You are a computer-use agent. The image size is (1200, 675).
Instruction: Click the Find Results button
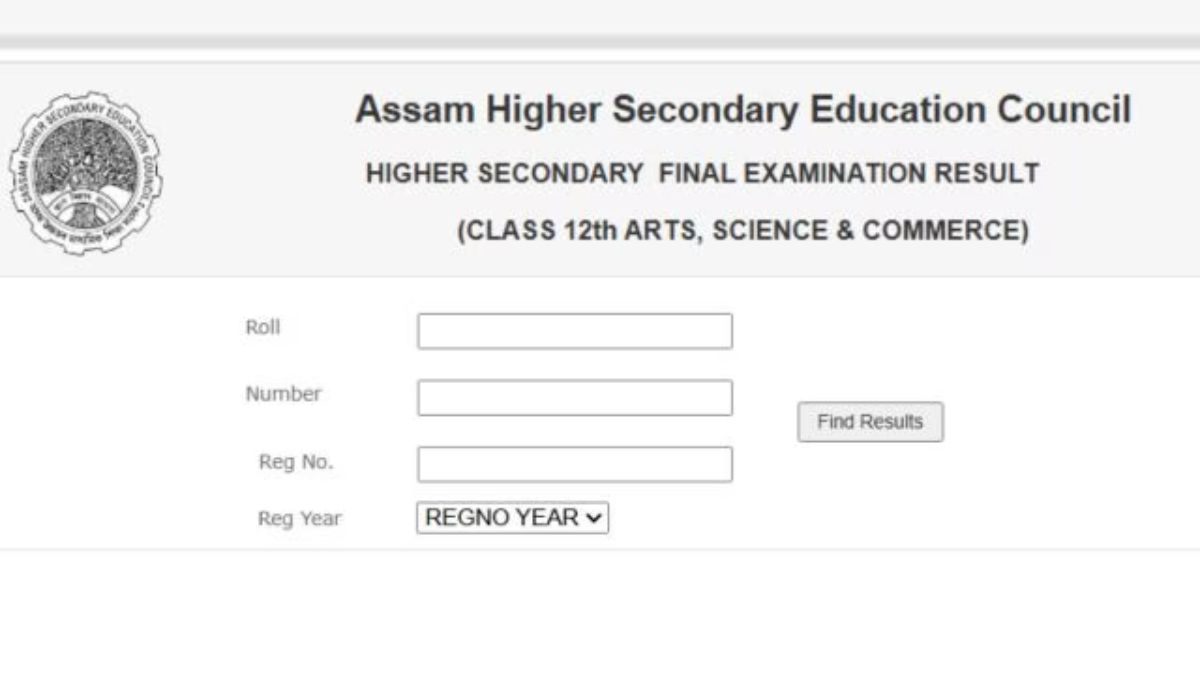coord(869,421)
